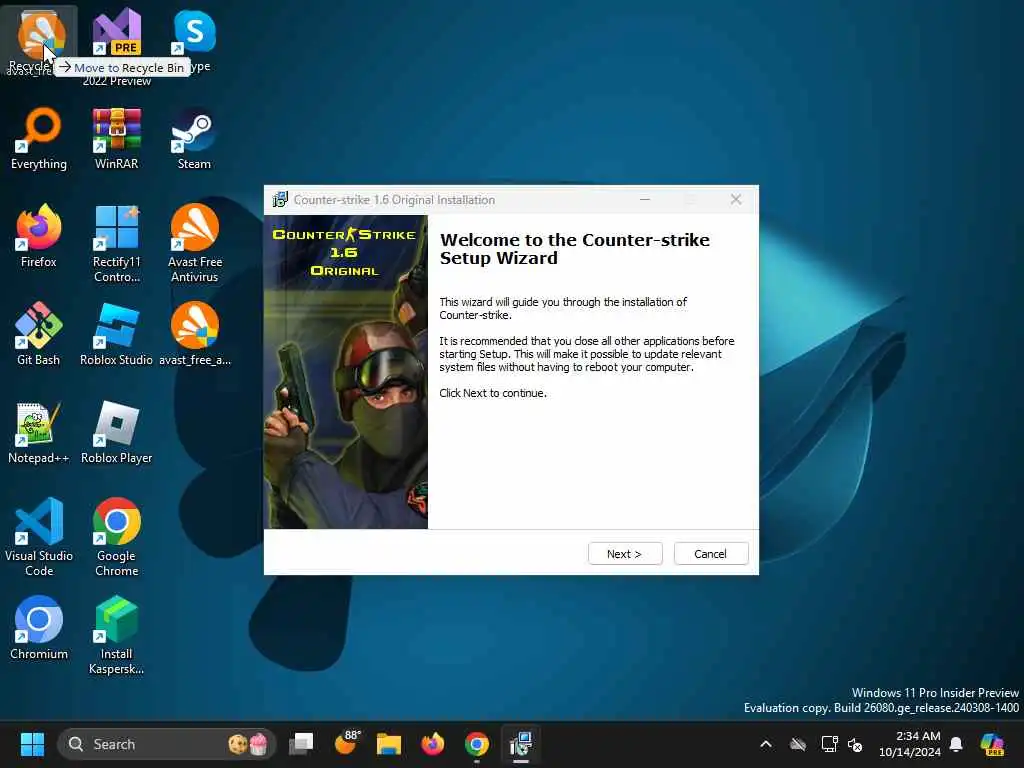The height and width of the screenshot is (768, 1024).
Task: Select the Visual Studio Code desktop icon
Action: point(39,537)
